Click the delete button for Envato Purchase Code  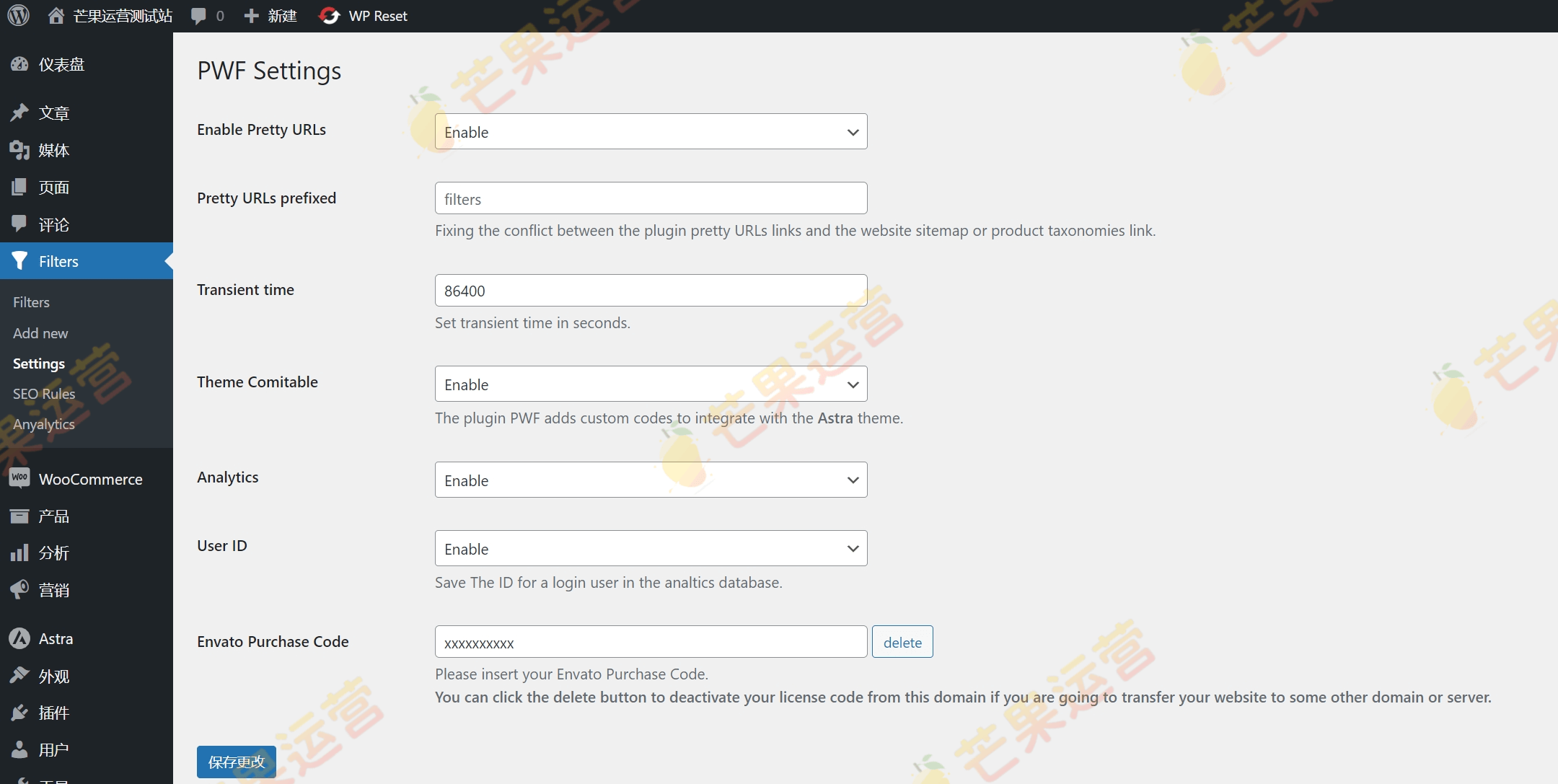tap(902, 641)
